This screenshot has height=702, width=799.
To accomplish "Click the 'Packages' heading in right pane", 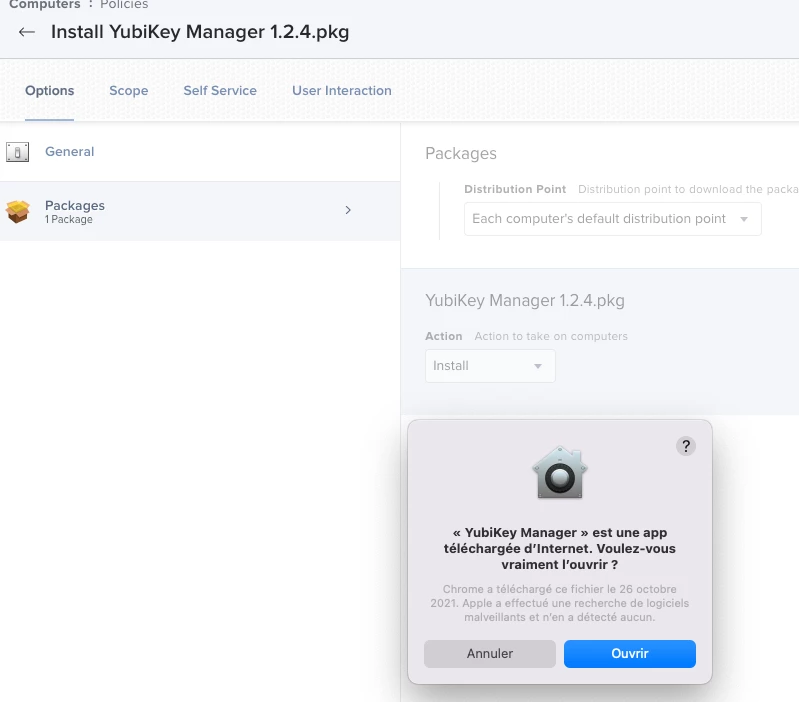I will tap(461, 153).
